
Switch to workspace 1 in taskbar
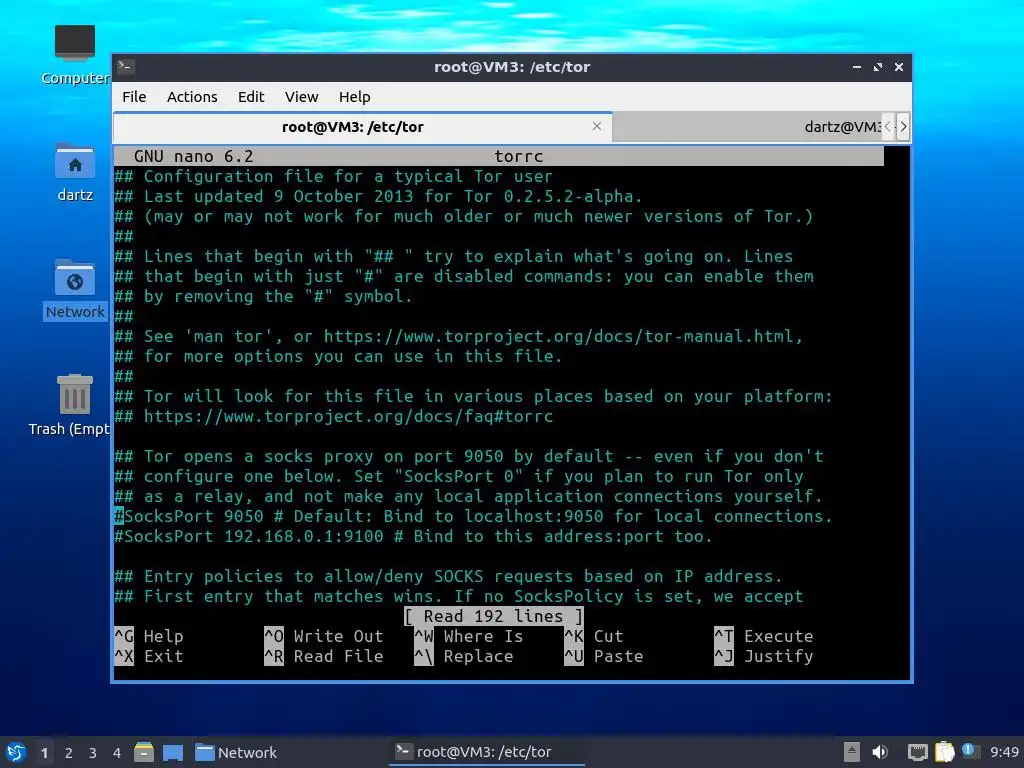44,753
